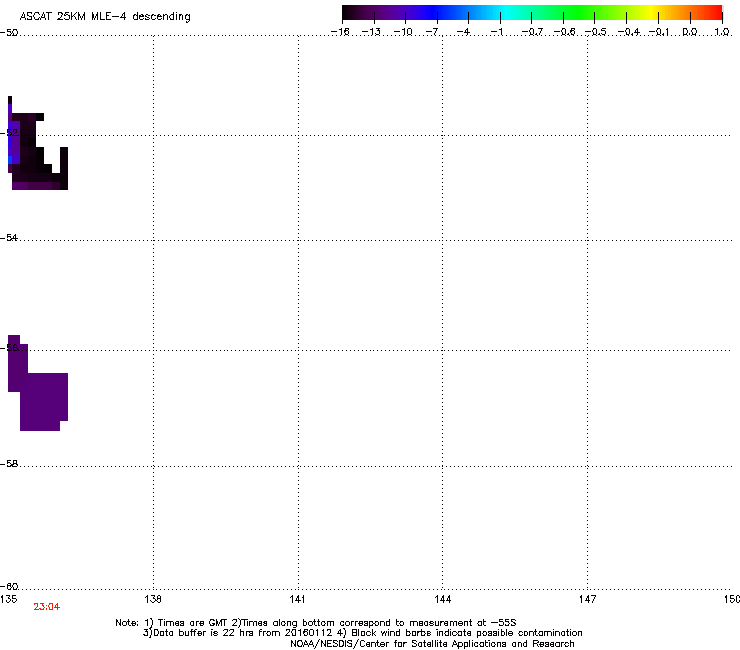This screenshot has height=650, width=740.
Task: Click the 144 longitude label
Action: (x=442, y=599)
